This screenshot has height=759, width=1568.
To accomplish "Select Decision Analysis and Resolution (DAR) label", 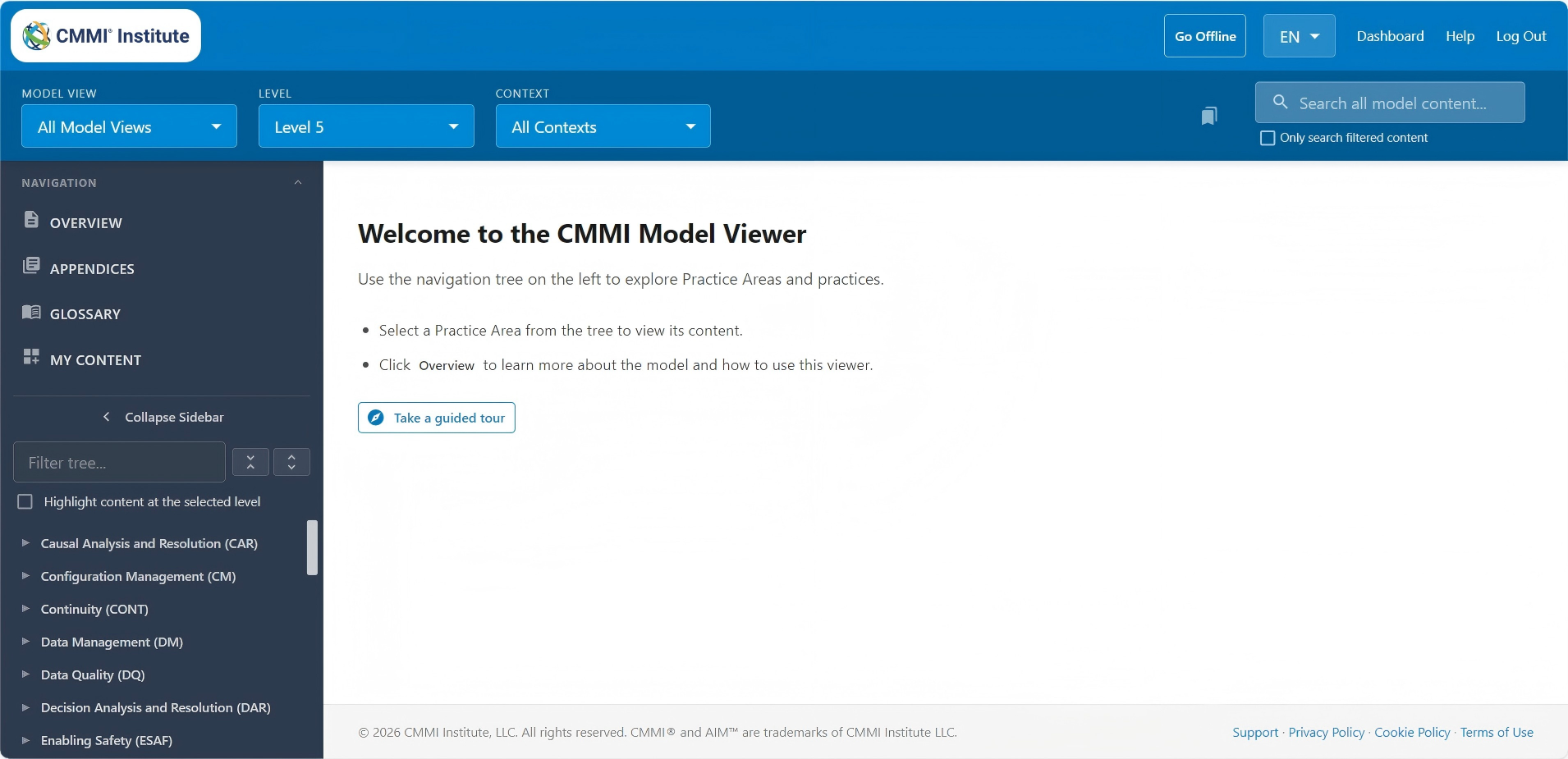I will click(156, 707).
